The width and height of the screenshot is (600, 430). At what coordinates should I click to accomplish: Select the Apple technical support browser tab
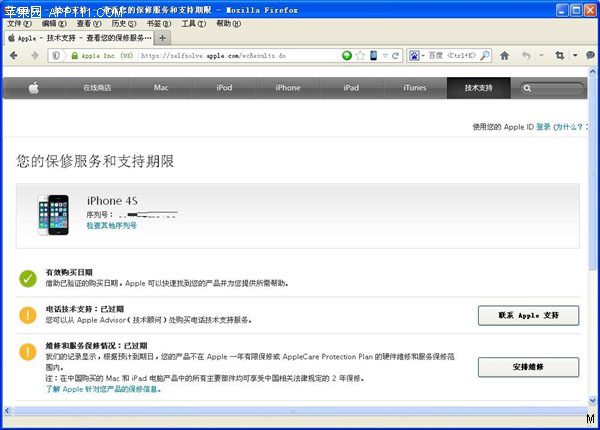(80, 38)
